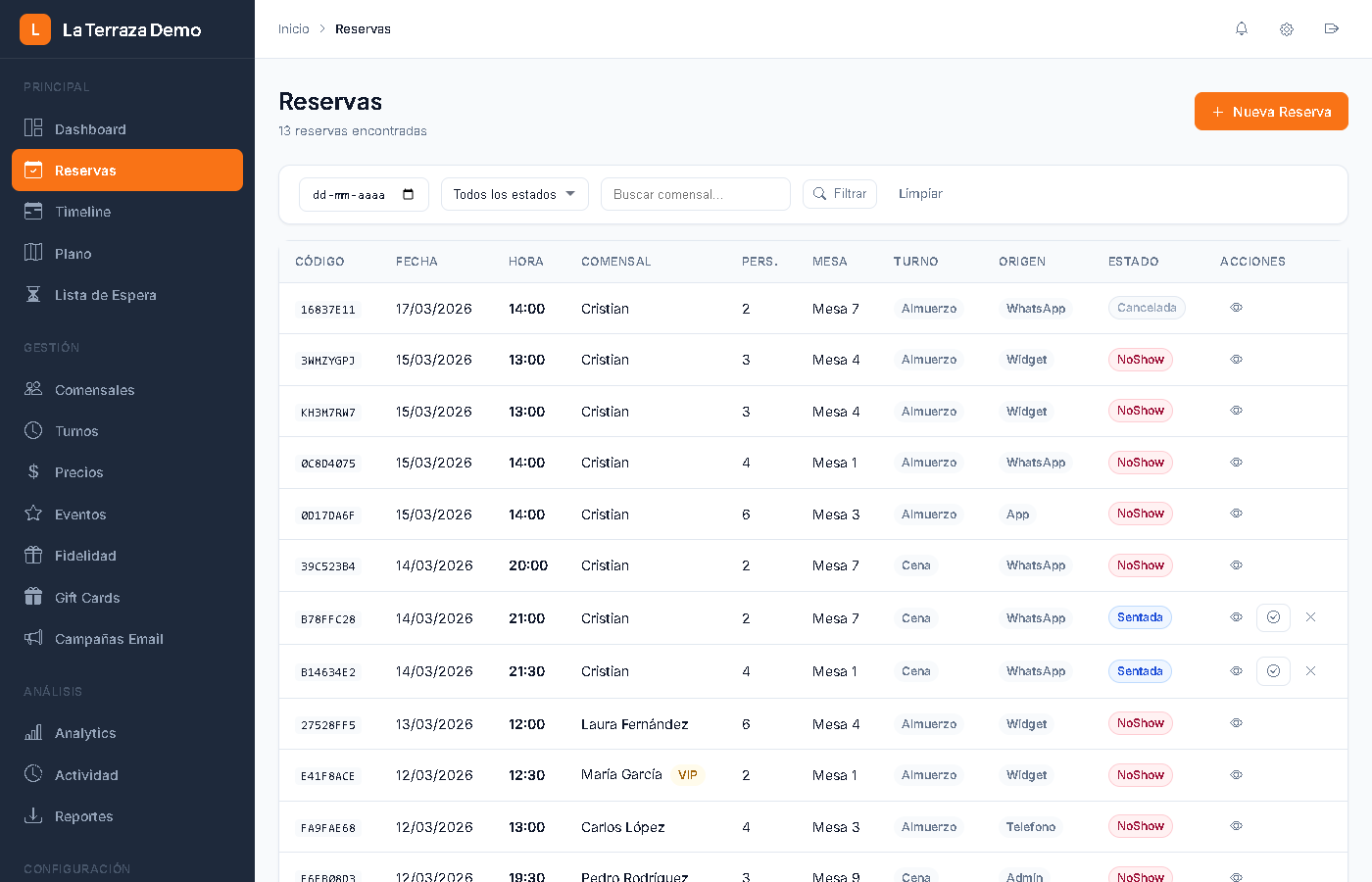Cancel reservation B78FFC28 with X icon
This screenshot has width=1372, height=882.
(1310, 617)
